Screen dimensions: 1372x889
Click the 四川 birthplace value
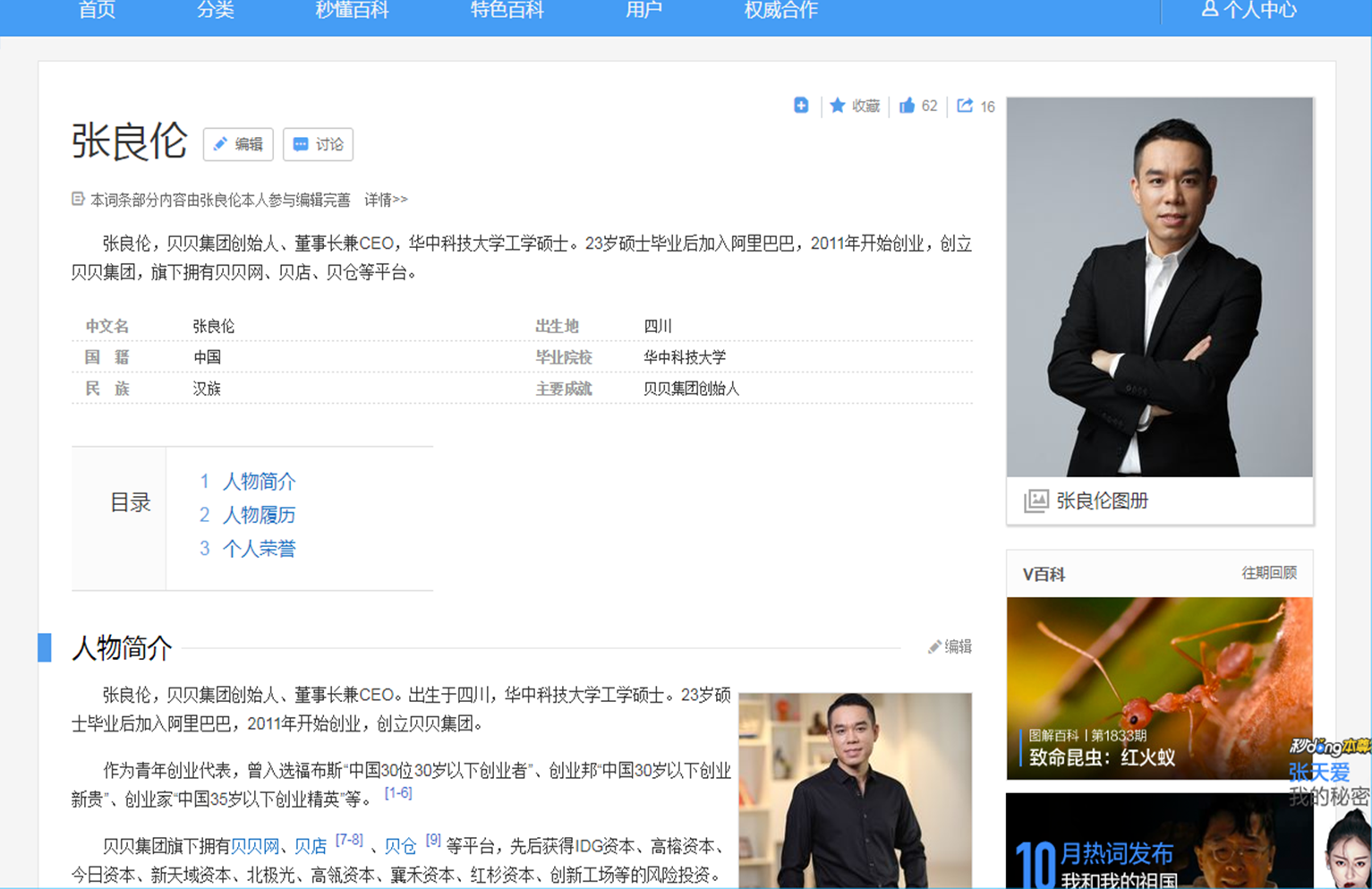pyautogui.click(x=658, y=326)
